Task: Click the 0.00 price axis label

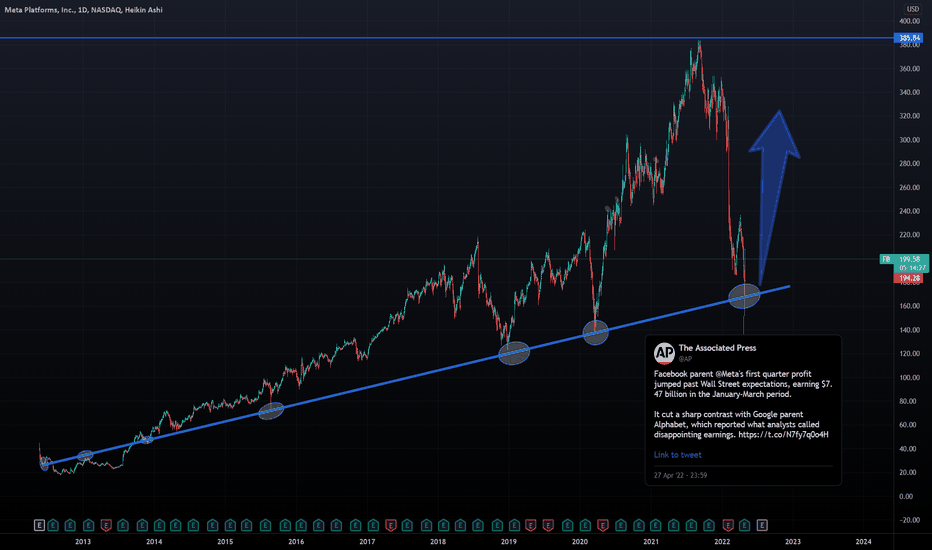Action: 906,496
